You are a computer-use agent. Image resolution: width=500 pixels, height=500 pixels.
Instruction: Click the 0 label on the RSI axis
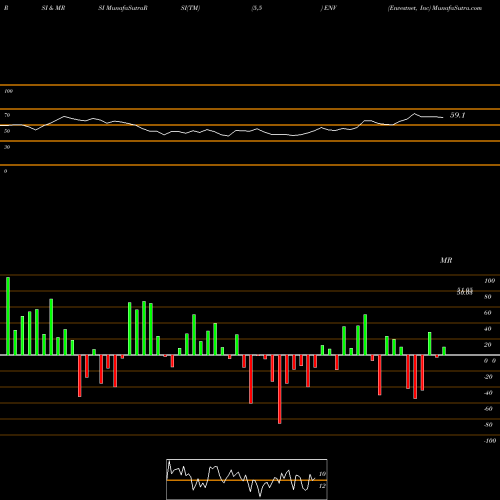point(5,171)
